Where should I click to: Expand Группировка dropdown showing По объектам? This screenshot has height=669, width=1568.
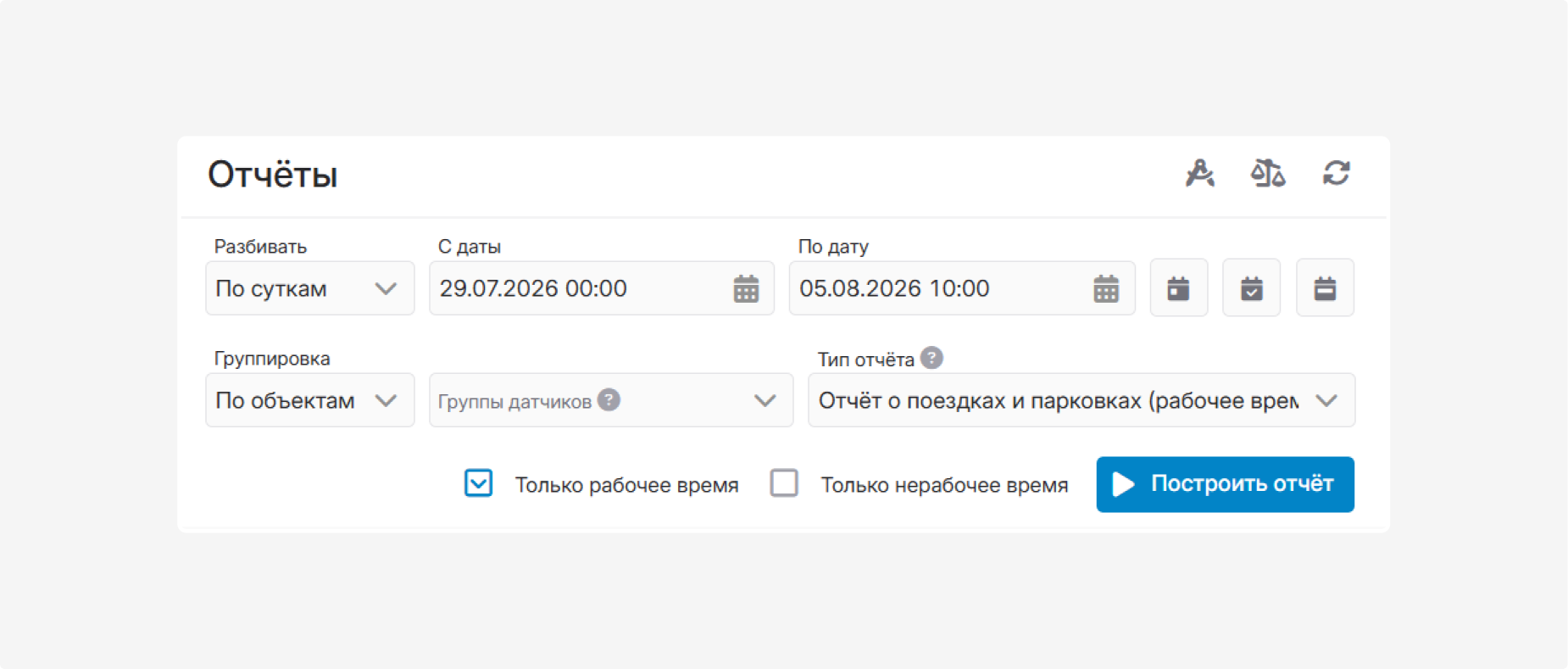(310, 400)
